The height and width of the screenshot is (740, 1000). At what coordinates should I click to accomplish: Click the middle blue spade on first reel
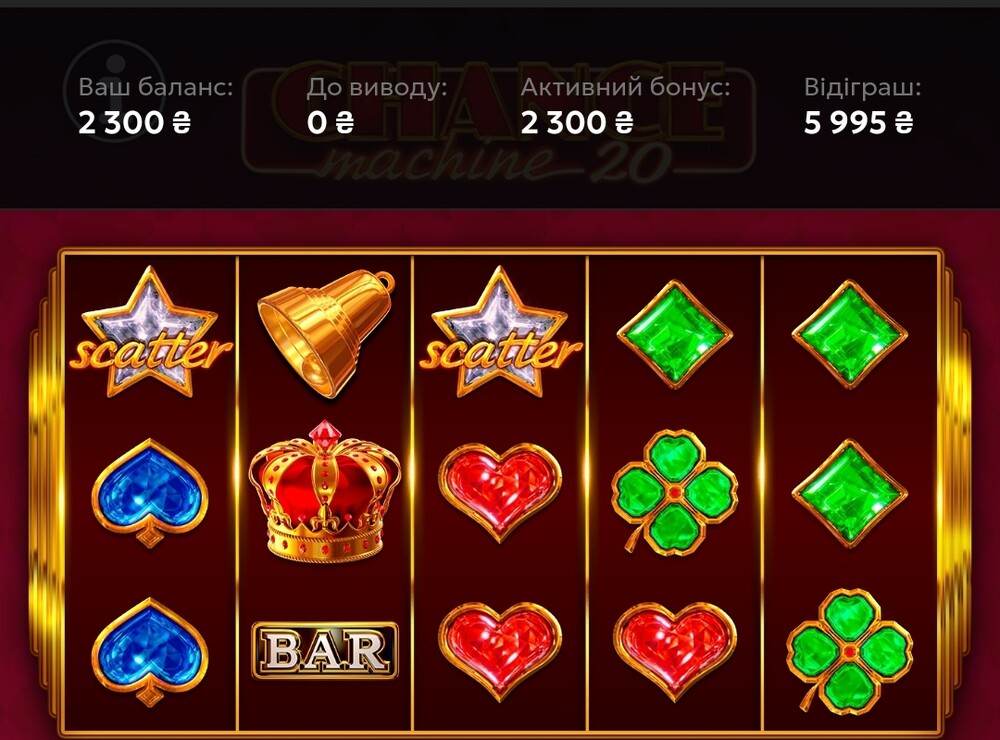150,492
